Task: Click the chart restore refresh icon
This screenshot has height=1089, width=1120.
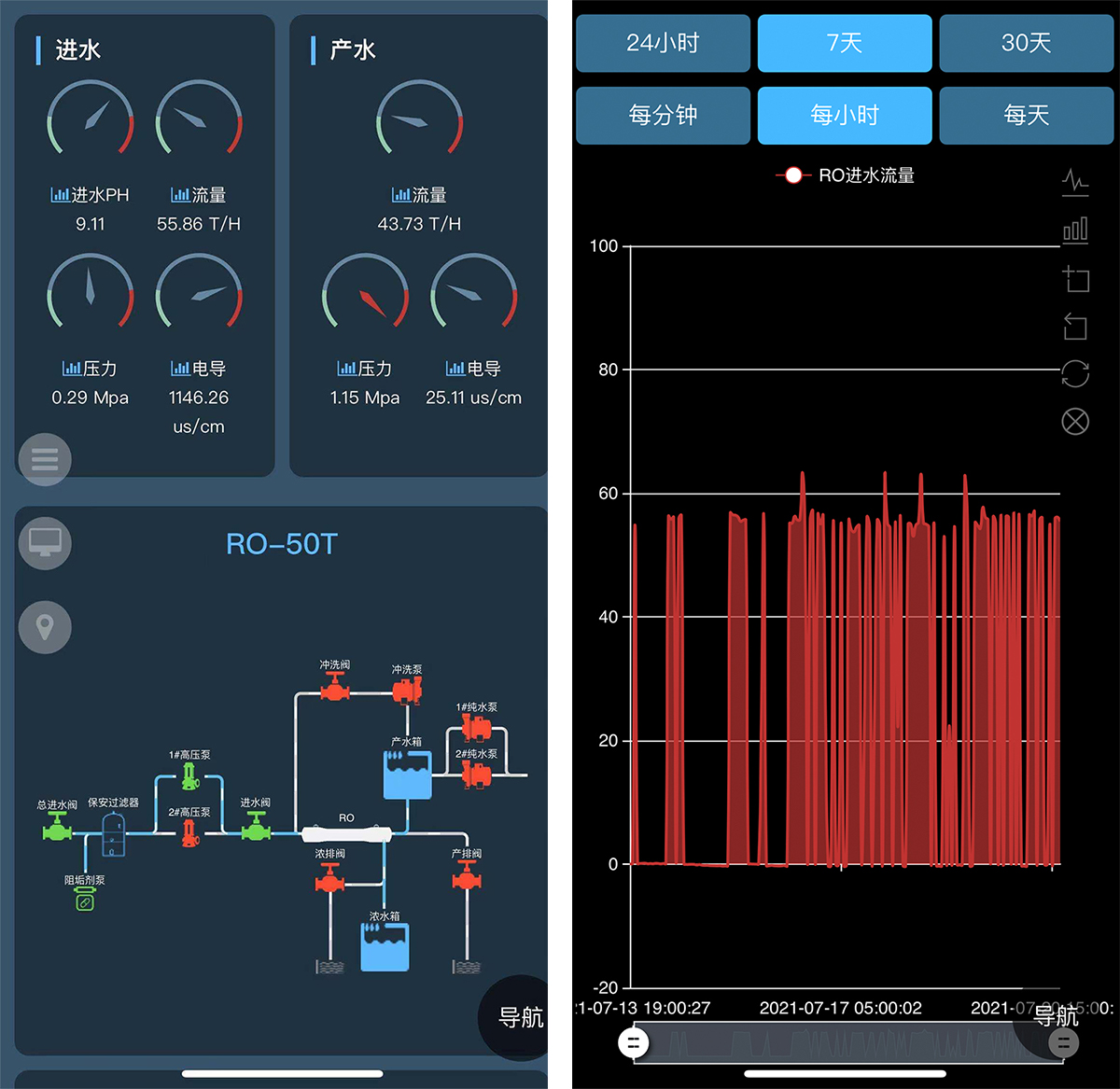Action: (1075, 374)
